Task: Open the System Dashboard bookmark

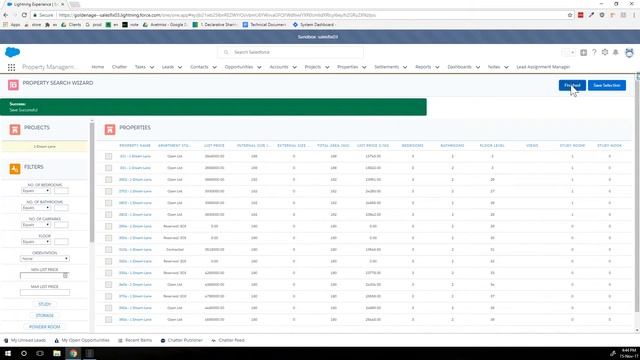Action: tap(313, 24)
